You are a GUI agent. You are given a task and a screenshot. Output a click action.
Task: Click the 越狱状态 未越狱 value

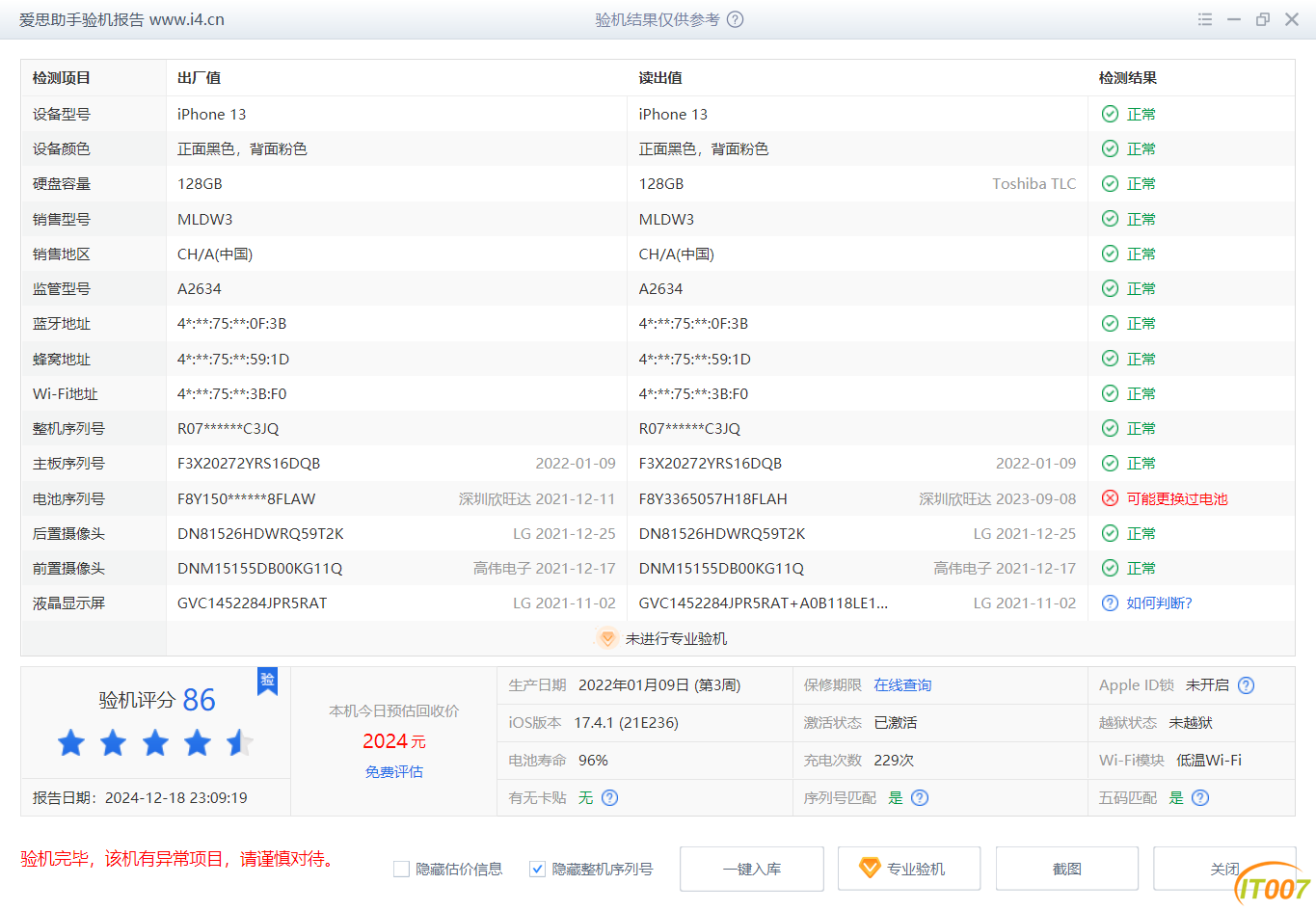(x=1191, y=723)
